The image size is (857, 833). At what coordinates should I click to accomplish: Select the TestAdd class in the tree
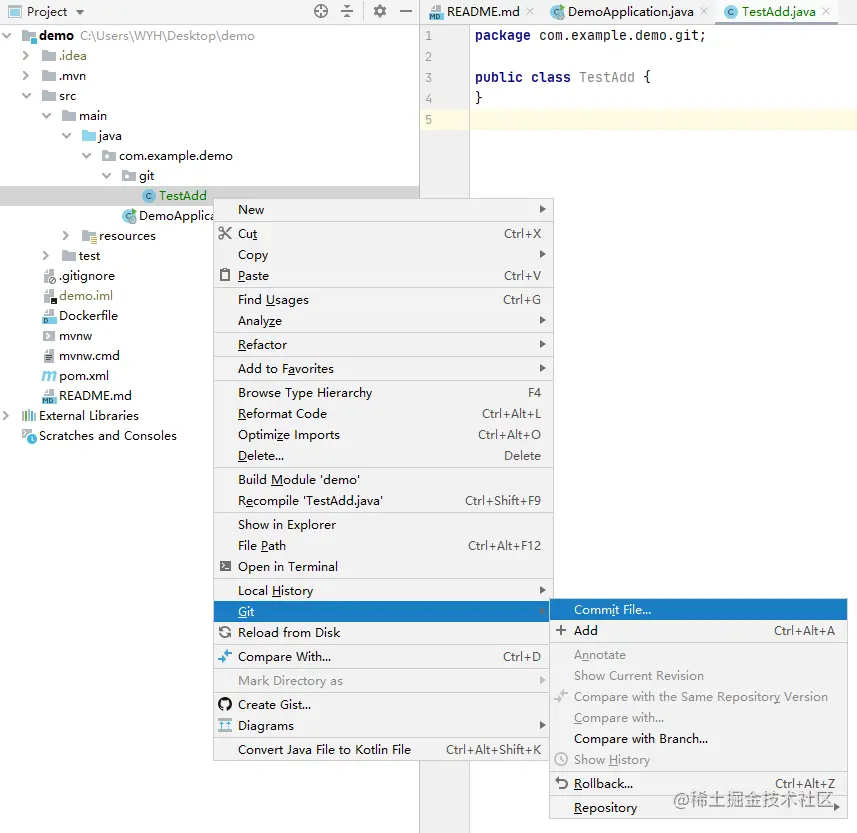[175, 196]
